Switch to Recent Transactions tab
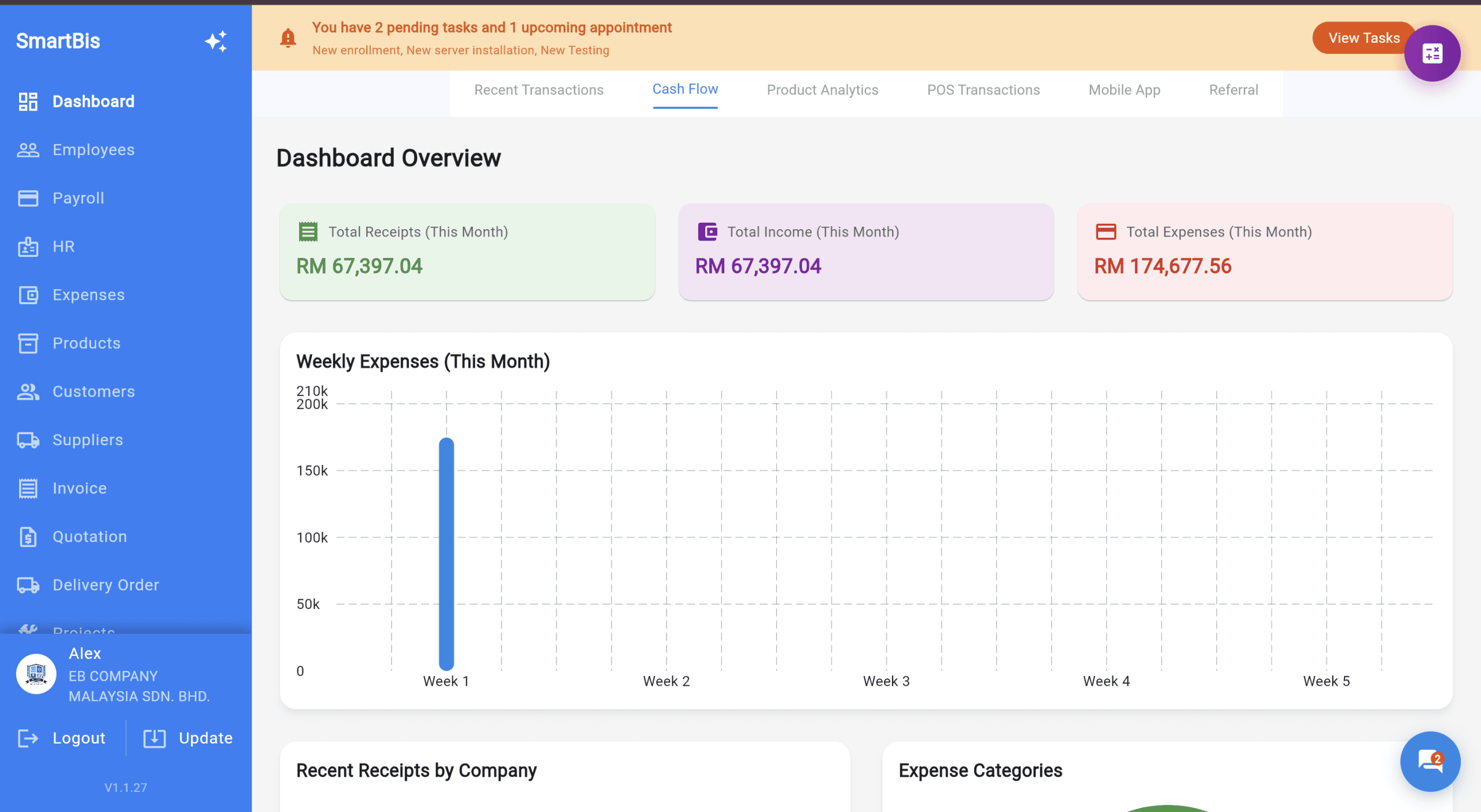Viewport: 1481px width, 812px height. [539, 90]
